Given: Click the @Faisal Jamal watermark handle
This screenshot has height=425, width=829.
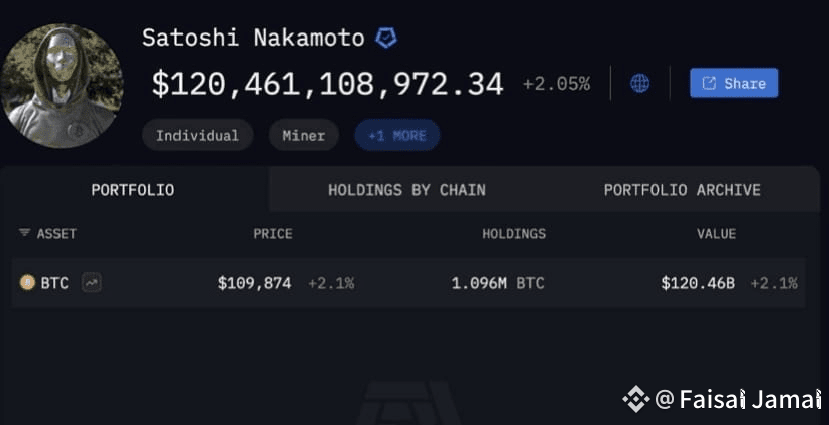Looking at the screenshot, I should 738,399.
